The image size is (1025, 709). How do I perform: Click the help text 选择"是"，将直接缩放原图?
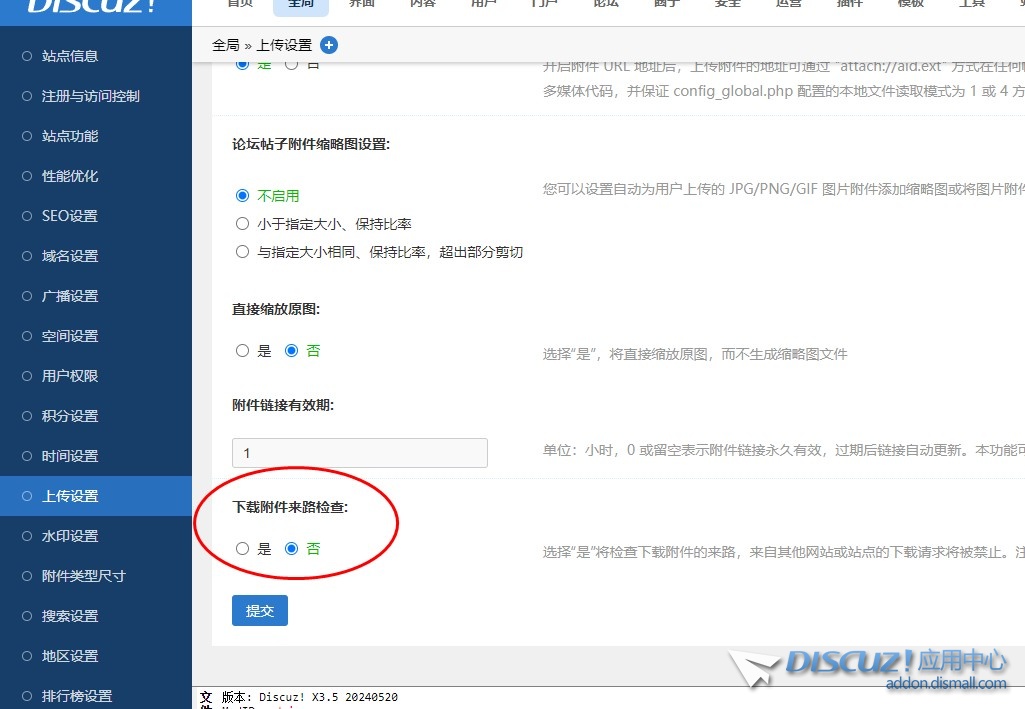point(695,354)
